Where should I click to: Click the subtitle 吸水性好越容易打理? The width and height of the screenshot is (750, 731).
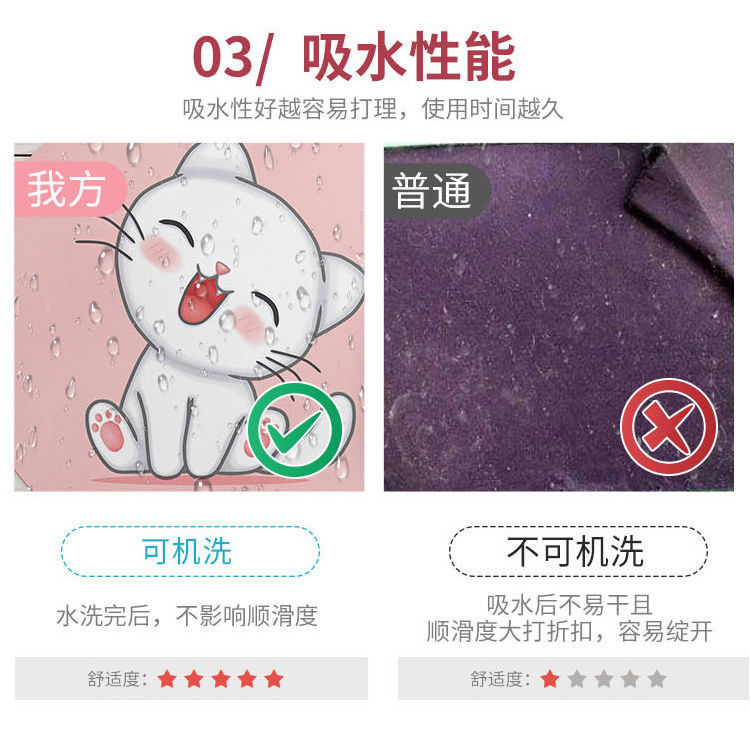coord(290,109)
